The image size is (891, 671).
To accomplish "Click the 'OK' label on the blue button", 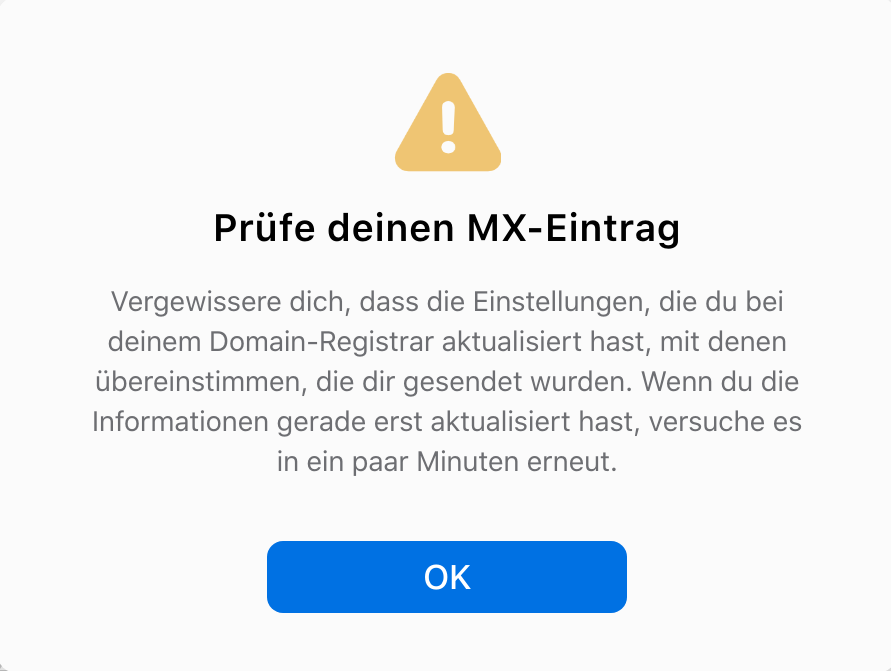I will [x=447, y=577].
